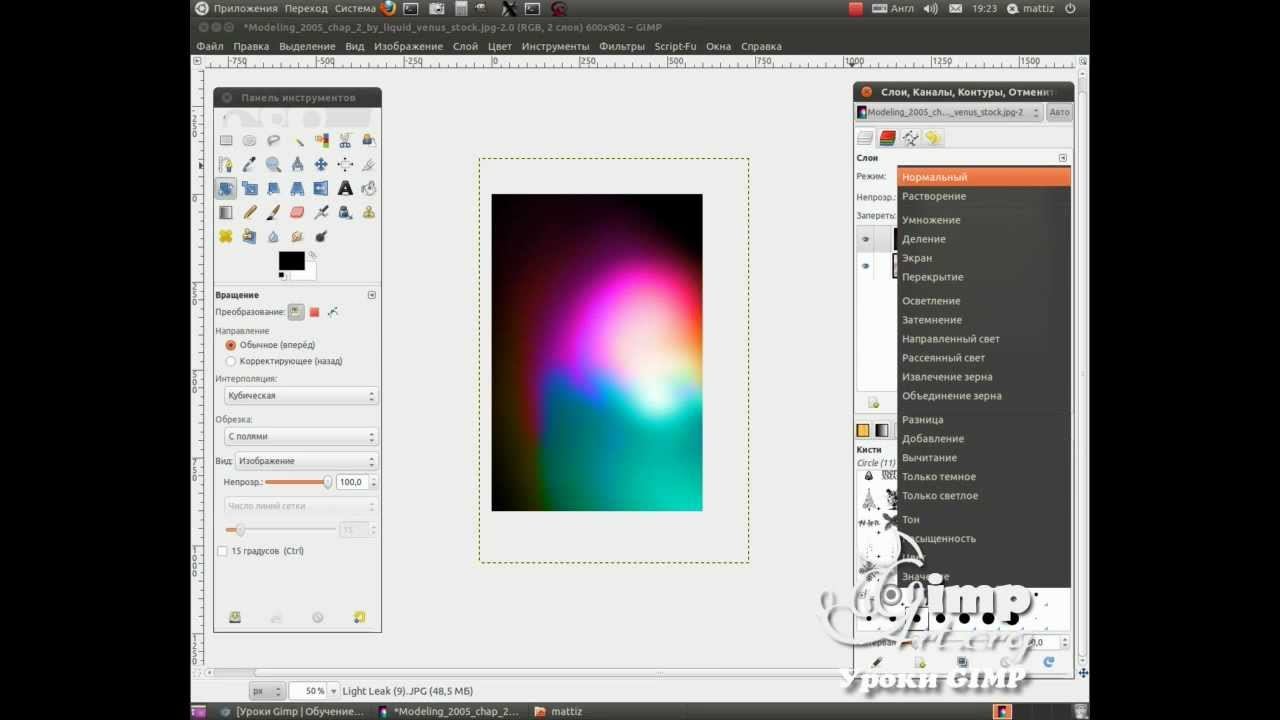Switch to the Channels tab in dock
The image size is (1280, 720).
tap(887, 138)
